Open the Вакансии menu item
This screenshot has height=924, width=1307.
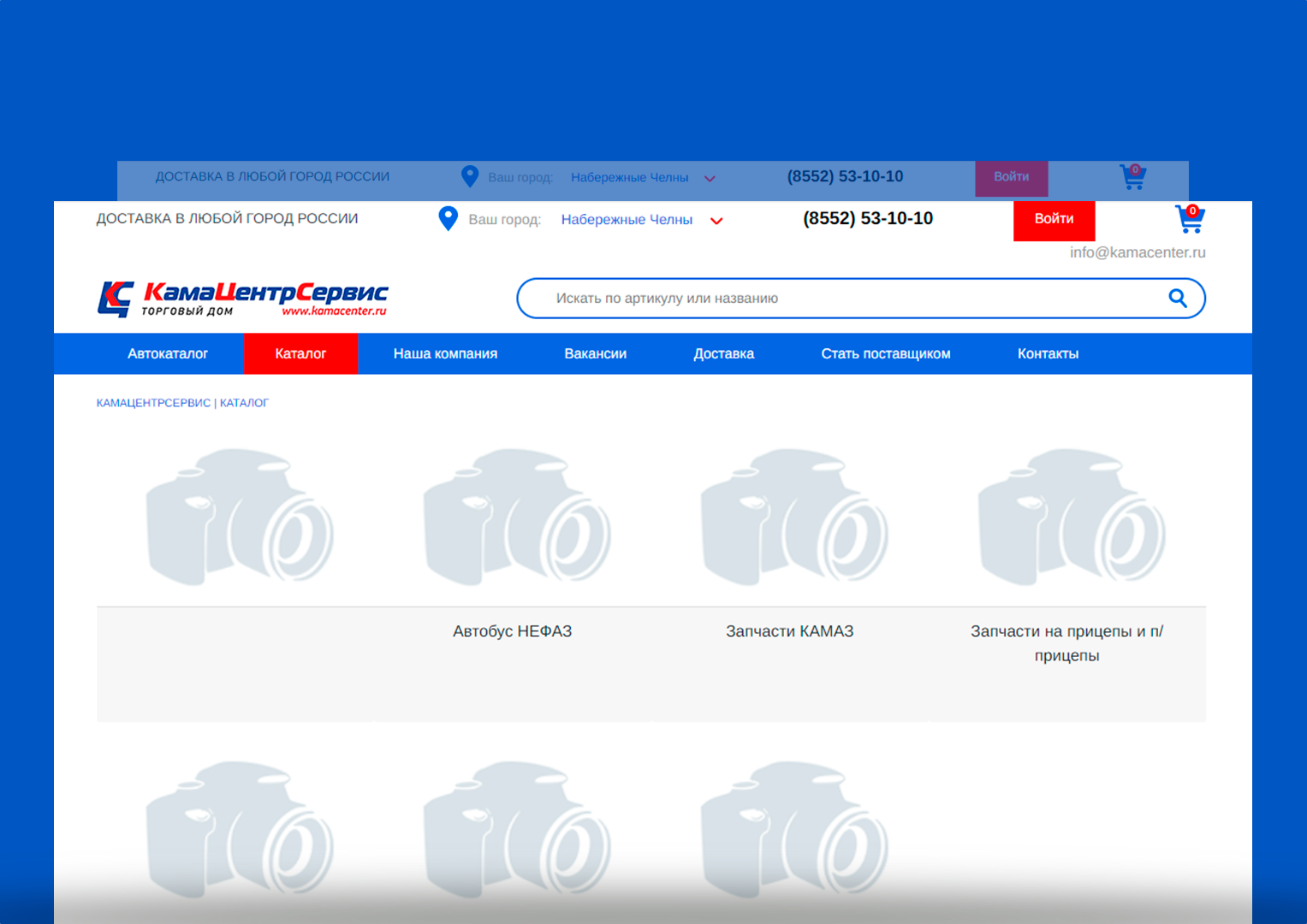pos(595,353)
